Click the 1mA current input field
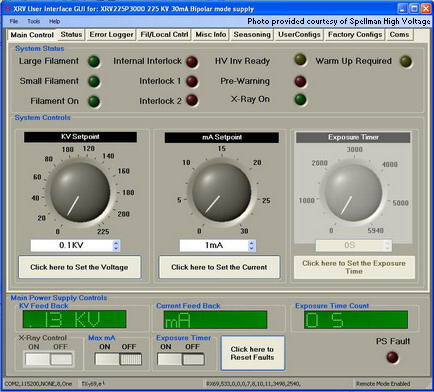 pos(214,245)
